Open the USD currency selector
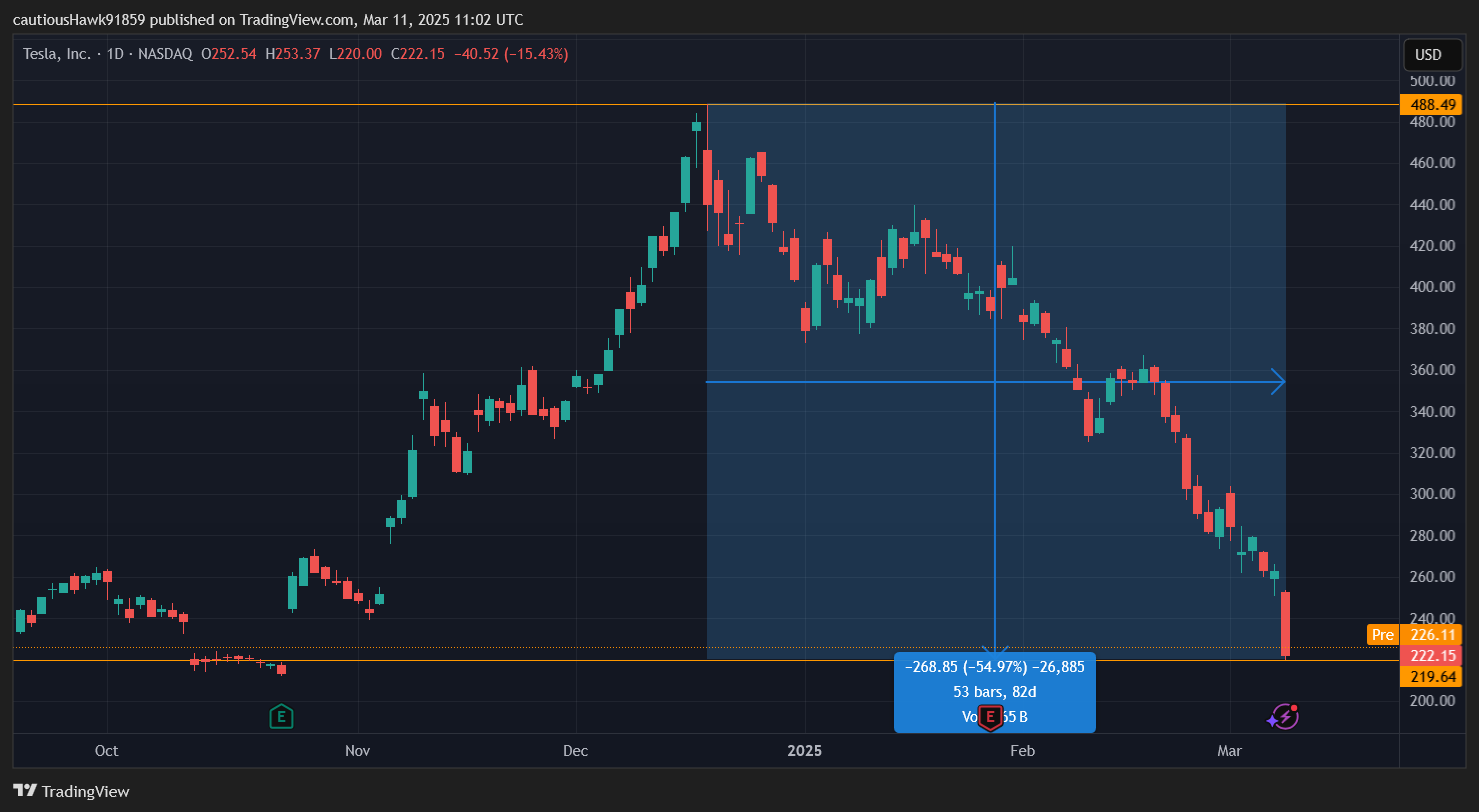 1432,55
